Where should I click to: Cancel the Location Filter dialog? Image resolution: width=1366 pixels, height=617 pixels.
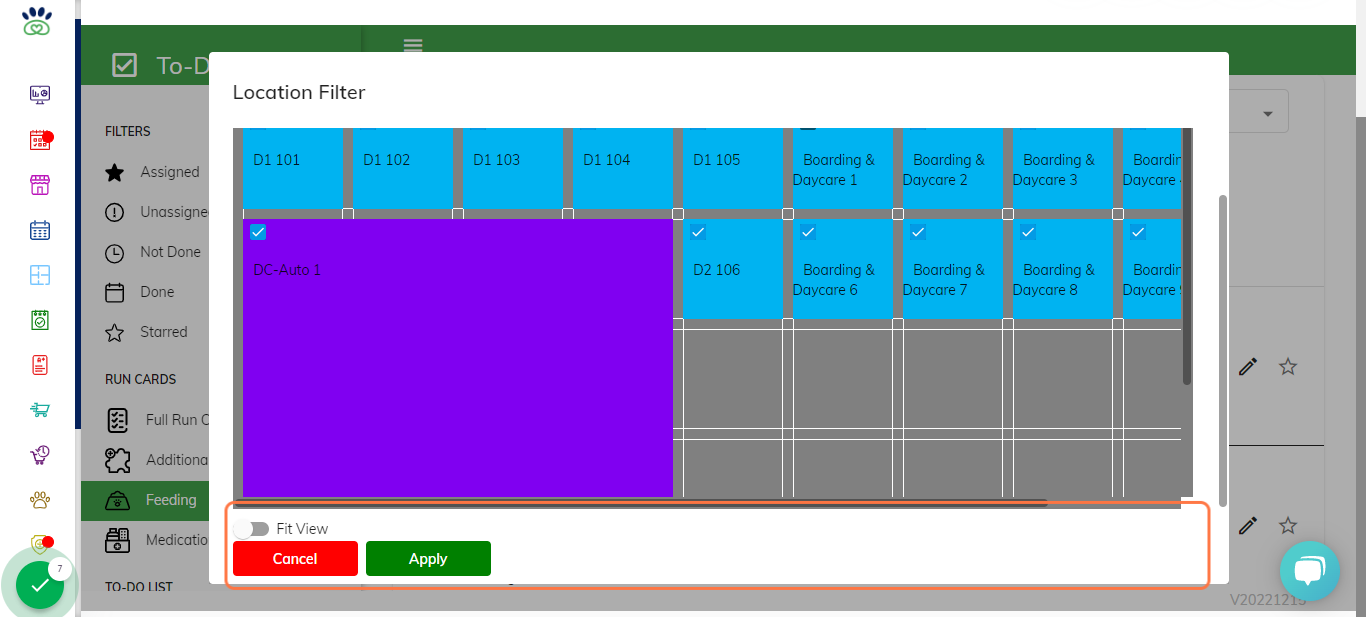coord(295,558)
